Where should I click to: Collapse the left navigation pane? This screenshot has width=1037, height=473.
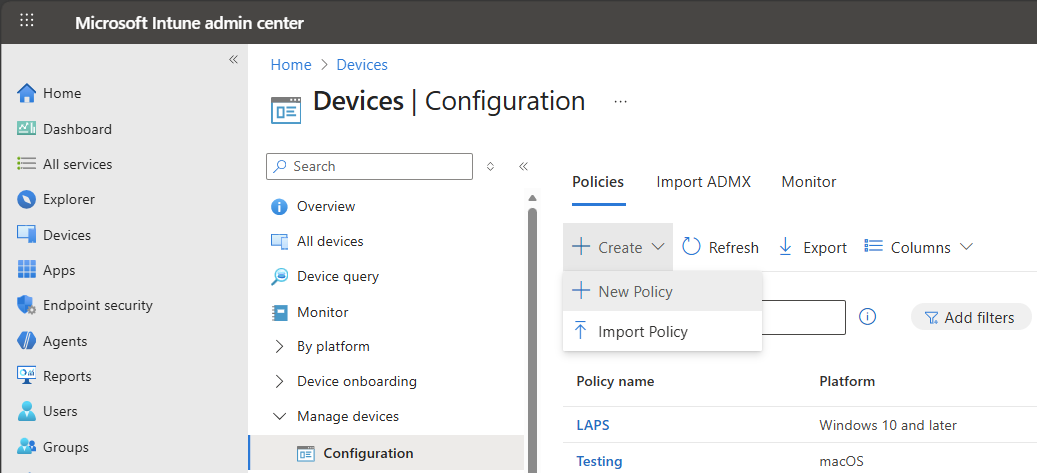[233, 60]
